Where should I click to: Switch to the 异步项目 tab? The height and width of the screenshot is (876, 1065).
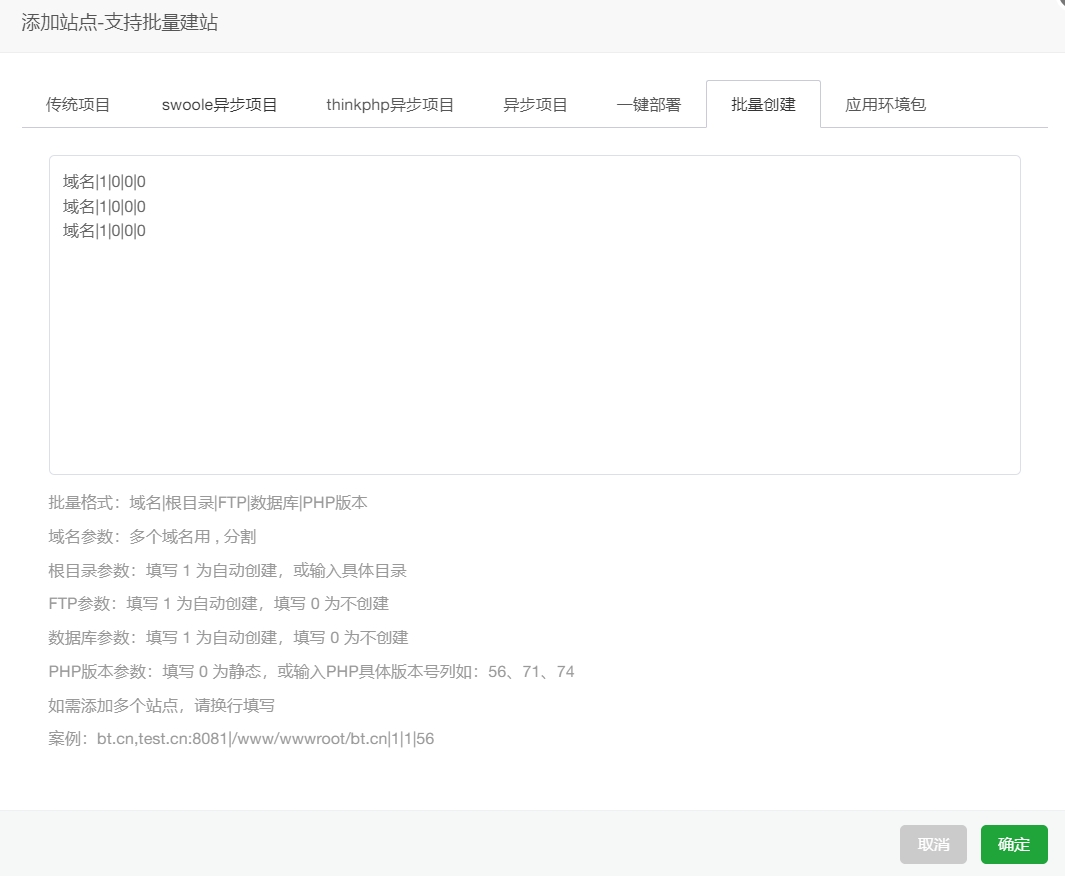click(x=536, y=102)
